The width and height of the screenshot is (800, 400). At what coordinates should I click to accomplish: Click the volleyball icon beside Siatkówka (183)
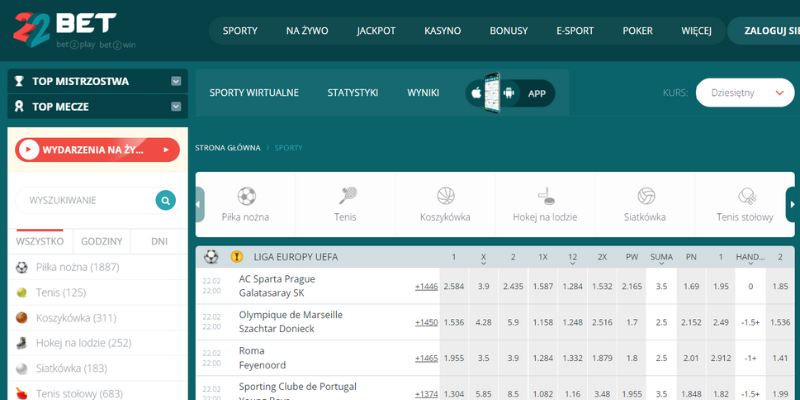coord(21,368)
